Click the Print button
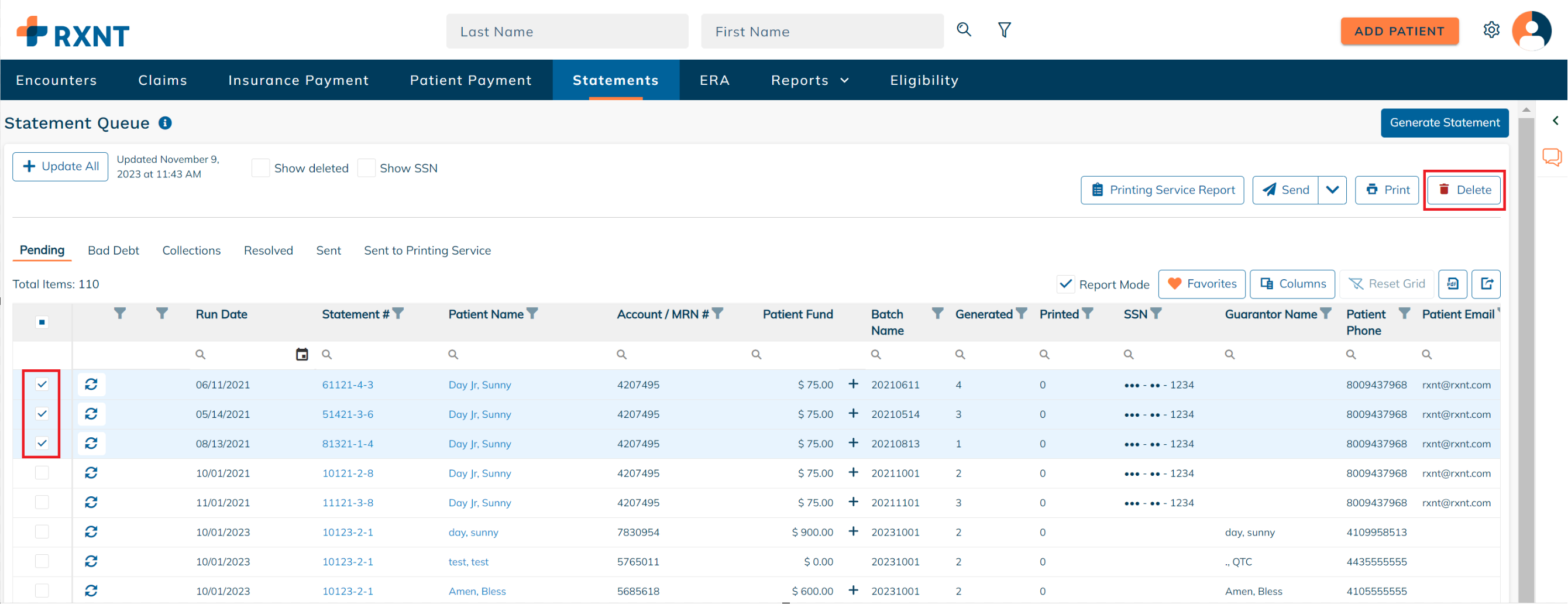Viewport: 1568px width, 604px height. [x=1387, y=190]
